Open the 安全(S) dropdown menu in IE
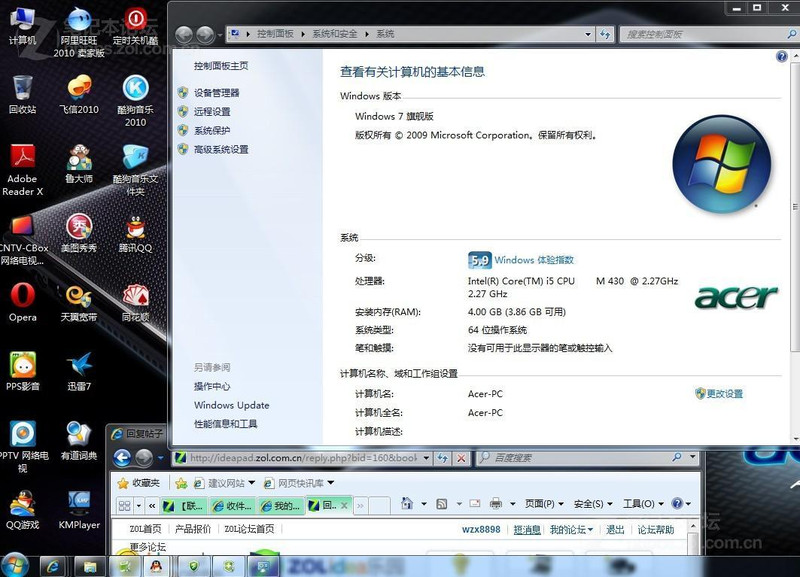The width and height of the screenshot is (800, 577). click(590, 504)
